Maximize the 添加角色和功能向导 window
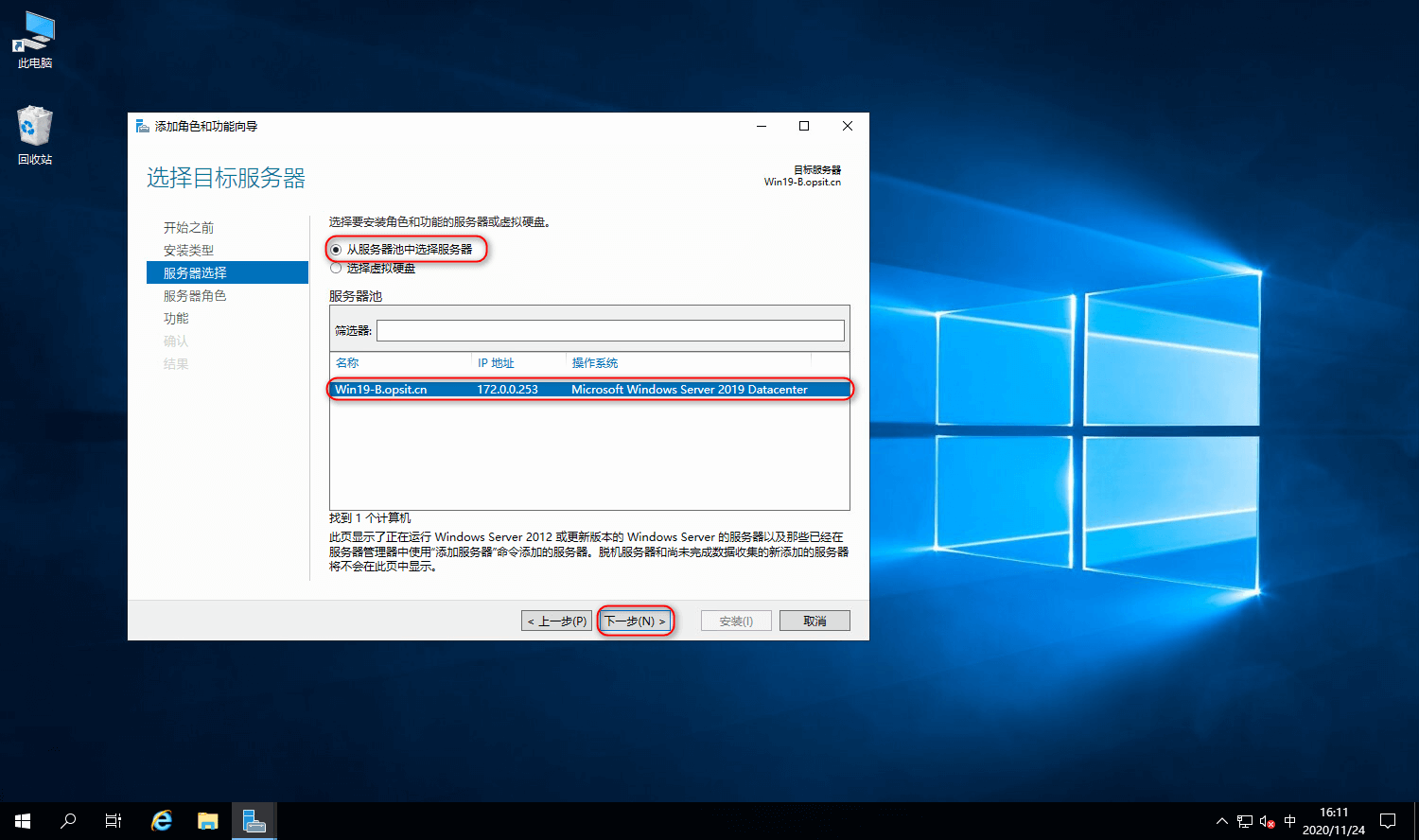Image resolution: width=1419 pixels, height=840 pixels. tap(804, 126)
